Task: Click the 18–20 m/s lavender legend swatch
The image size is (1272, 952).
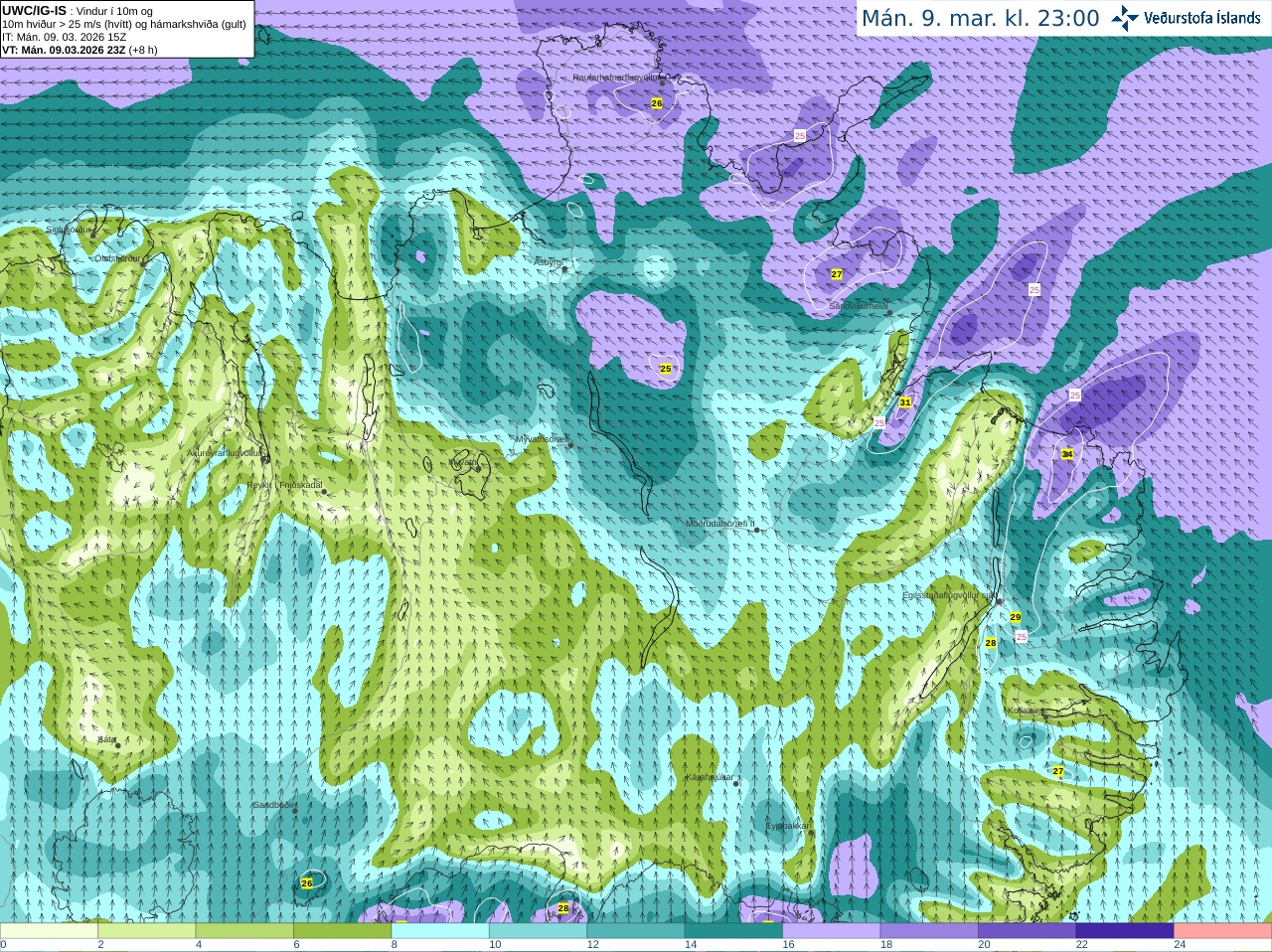Action: point(930,930)
